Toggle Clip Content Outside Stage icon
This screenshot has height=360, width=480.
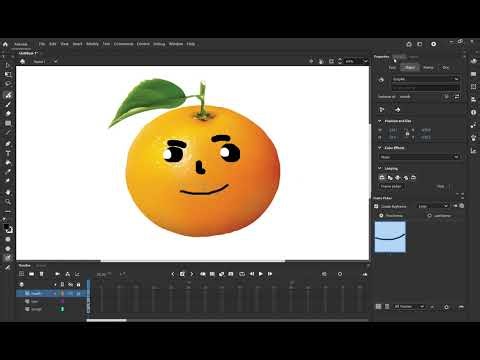point(331,61)
